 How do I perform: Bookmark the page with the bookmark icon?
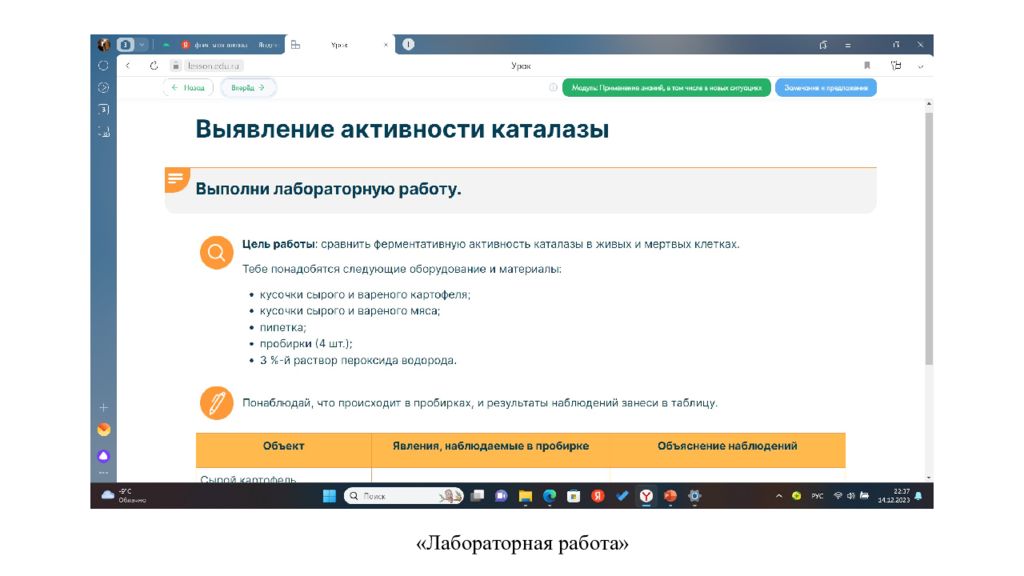867,66
